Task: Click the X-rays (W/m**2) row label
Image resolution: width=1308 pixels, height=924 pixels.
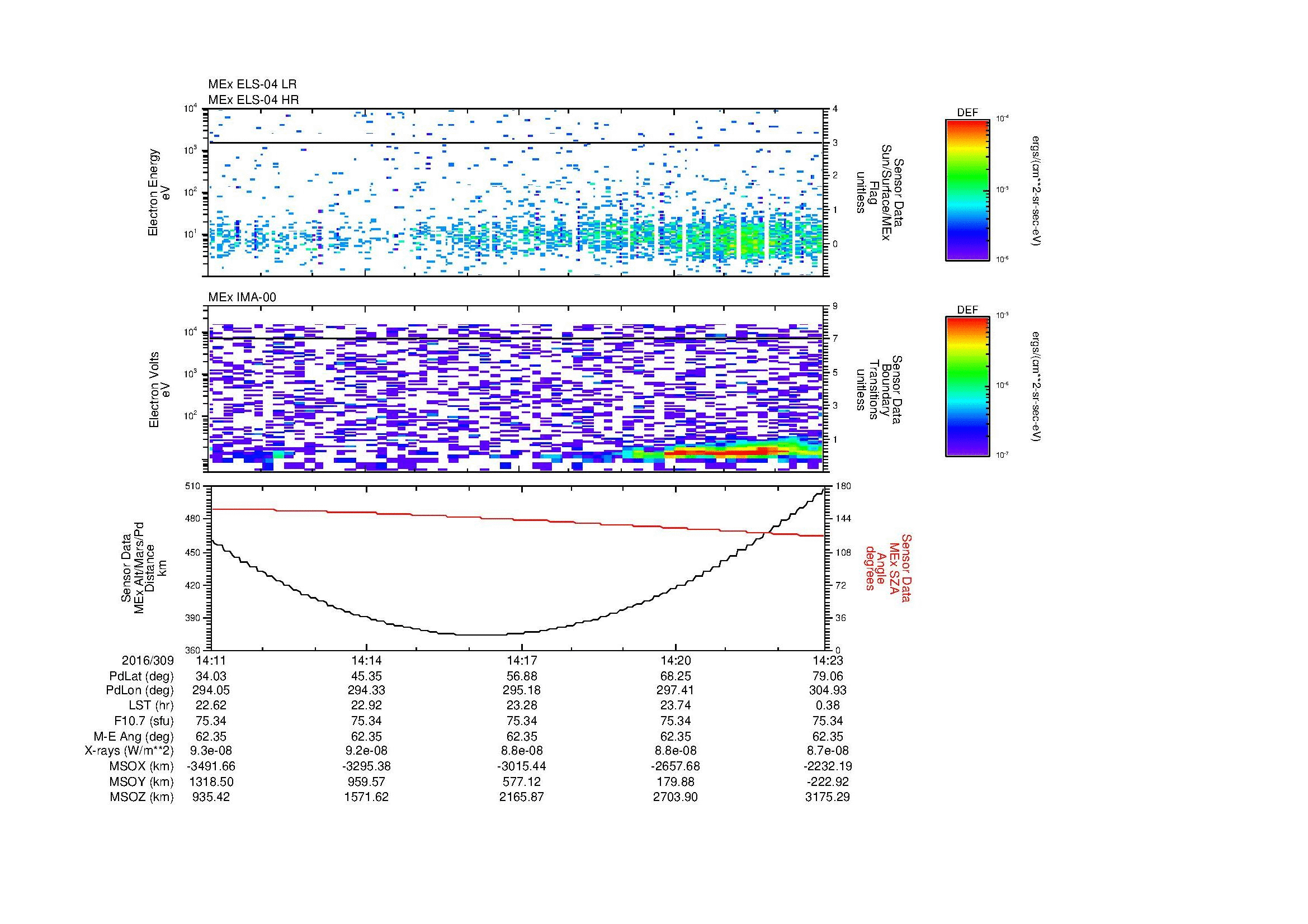Action: [x=129, y=751]
